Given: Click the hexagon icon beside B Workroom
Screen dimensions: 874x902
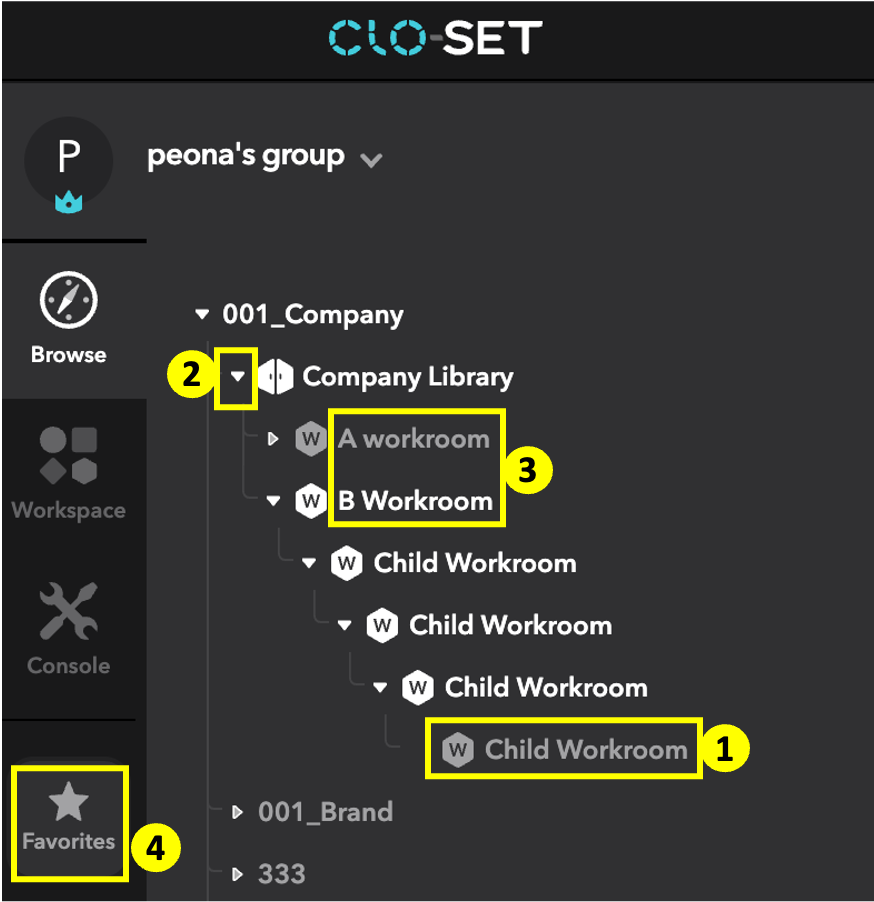Looking at the screenshot, I should pos(310,501).
